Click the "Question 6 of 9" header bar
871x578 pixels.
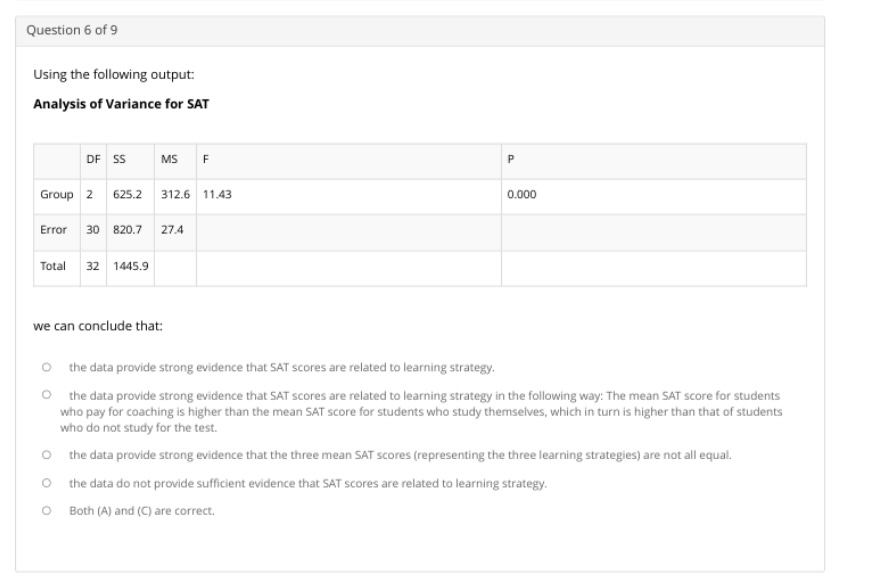pyautogui.click(x=75, y=31)
